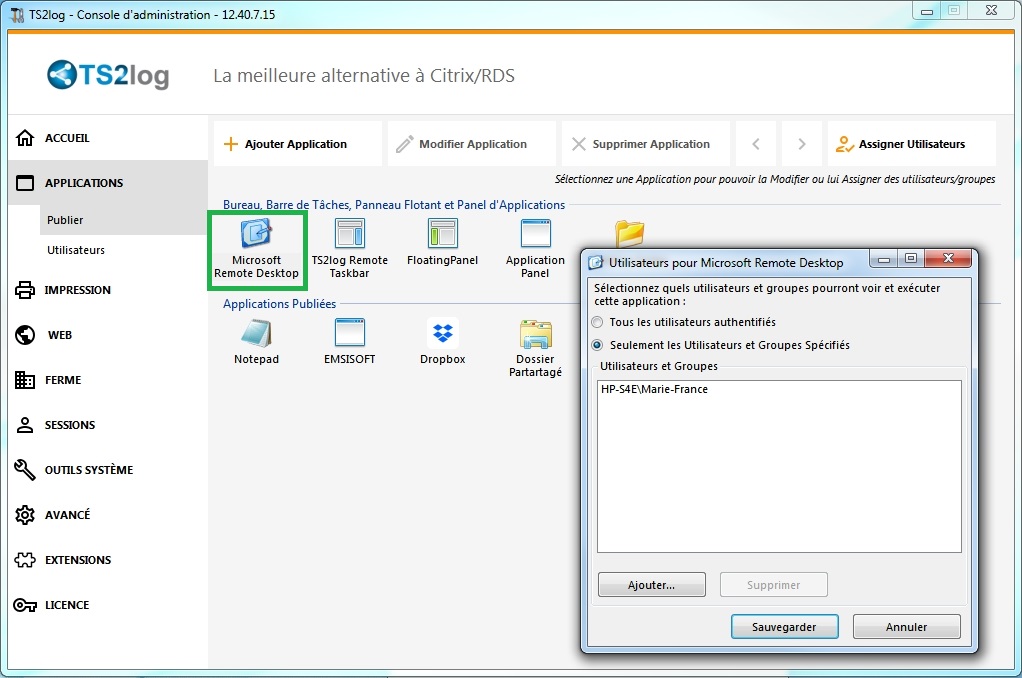Open OUTILS SYSTÈME section
Viewport: 1022px width, 678px height.
[x=108, y=470]
